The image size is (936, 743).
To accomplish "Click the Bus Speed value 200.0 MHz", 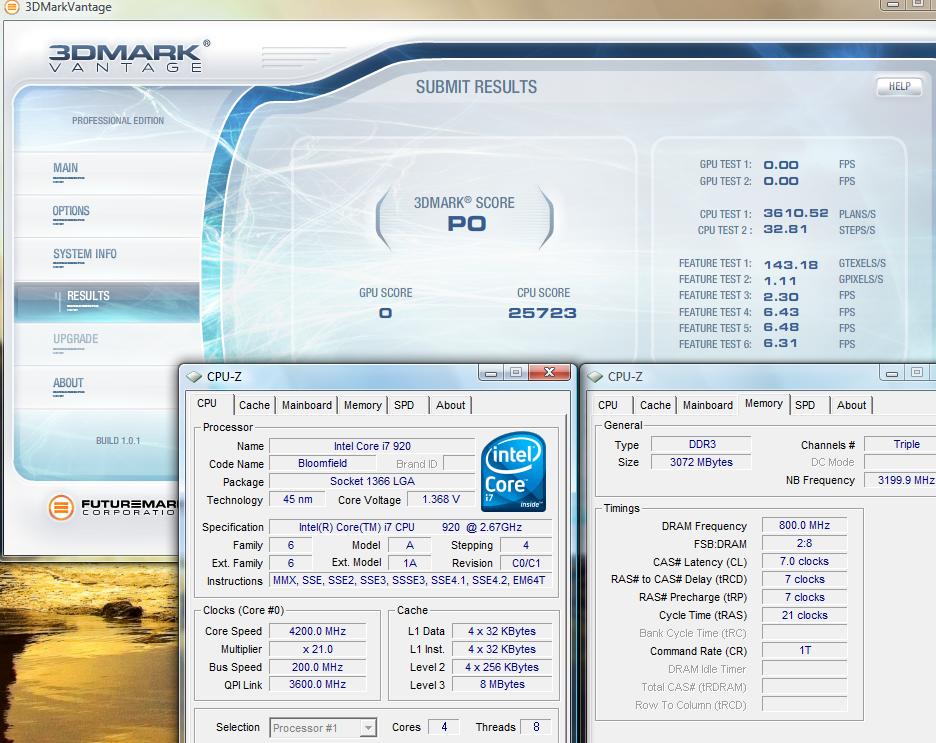I will tap(318, 667).
